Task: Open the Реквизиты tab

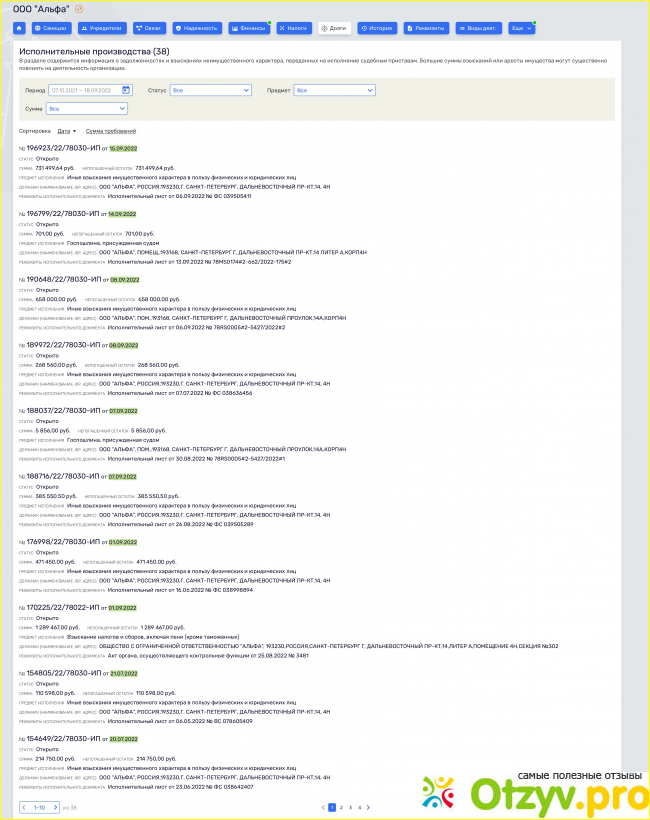Action: (426, 28)
